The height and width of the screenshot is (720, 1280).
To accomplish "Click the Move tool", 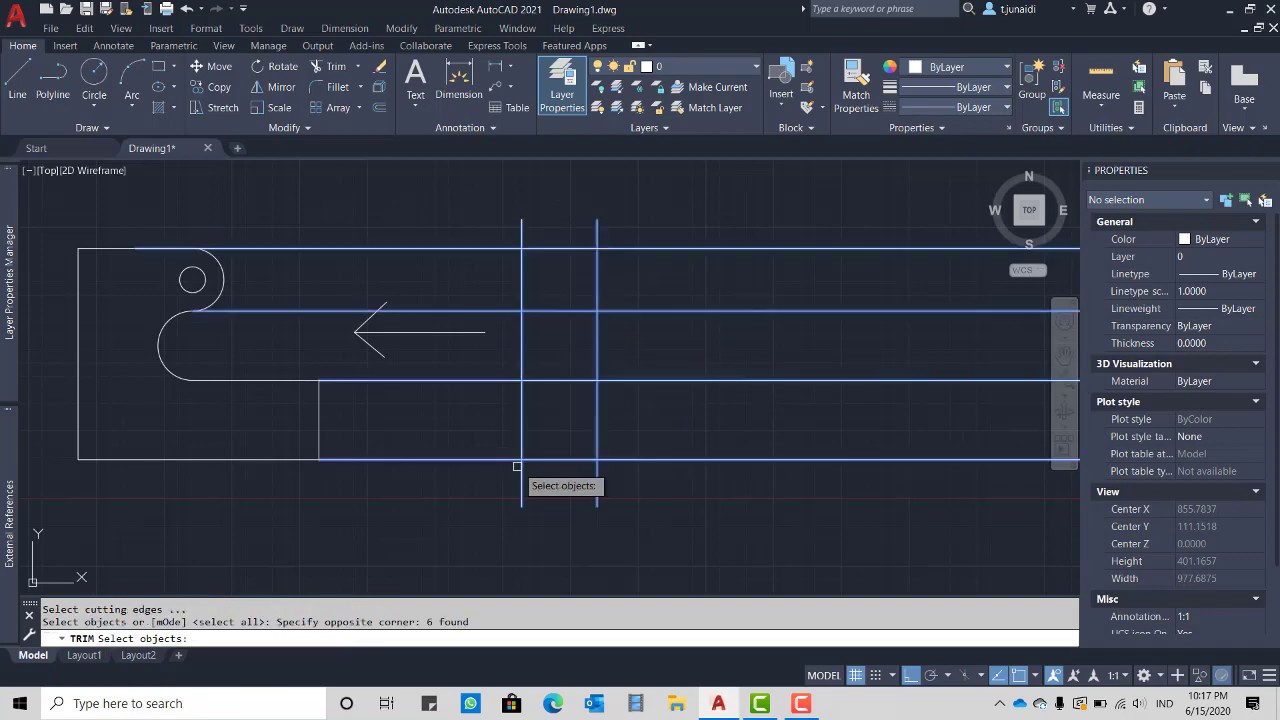I will 211,66.
